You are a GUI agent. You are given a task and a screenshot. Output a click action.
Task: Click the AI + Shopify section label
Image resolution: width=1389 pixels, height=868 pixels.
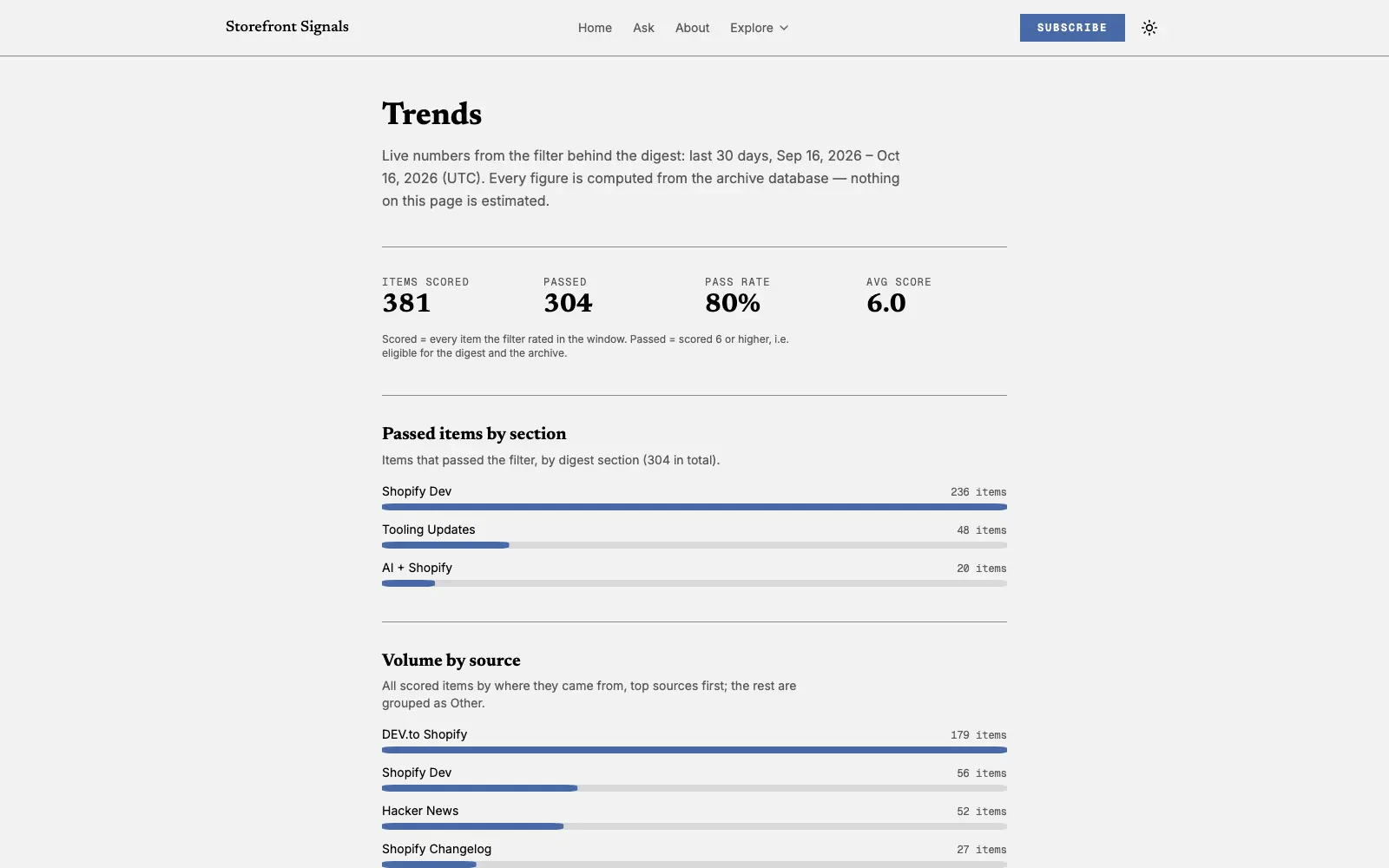click(417, 568)
